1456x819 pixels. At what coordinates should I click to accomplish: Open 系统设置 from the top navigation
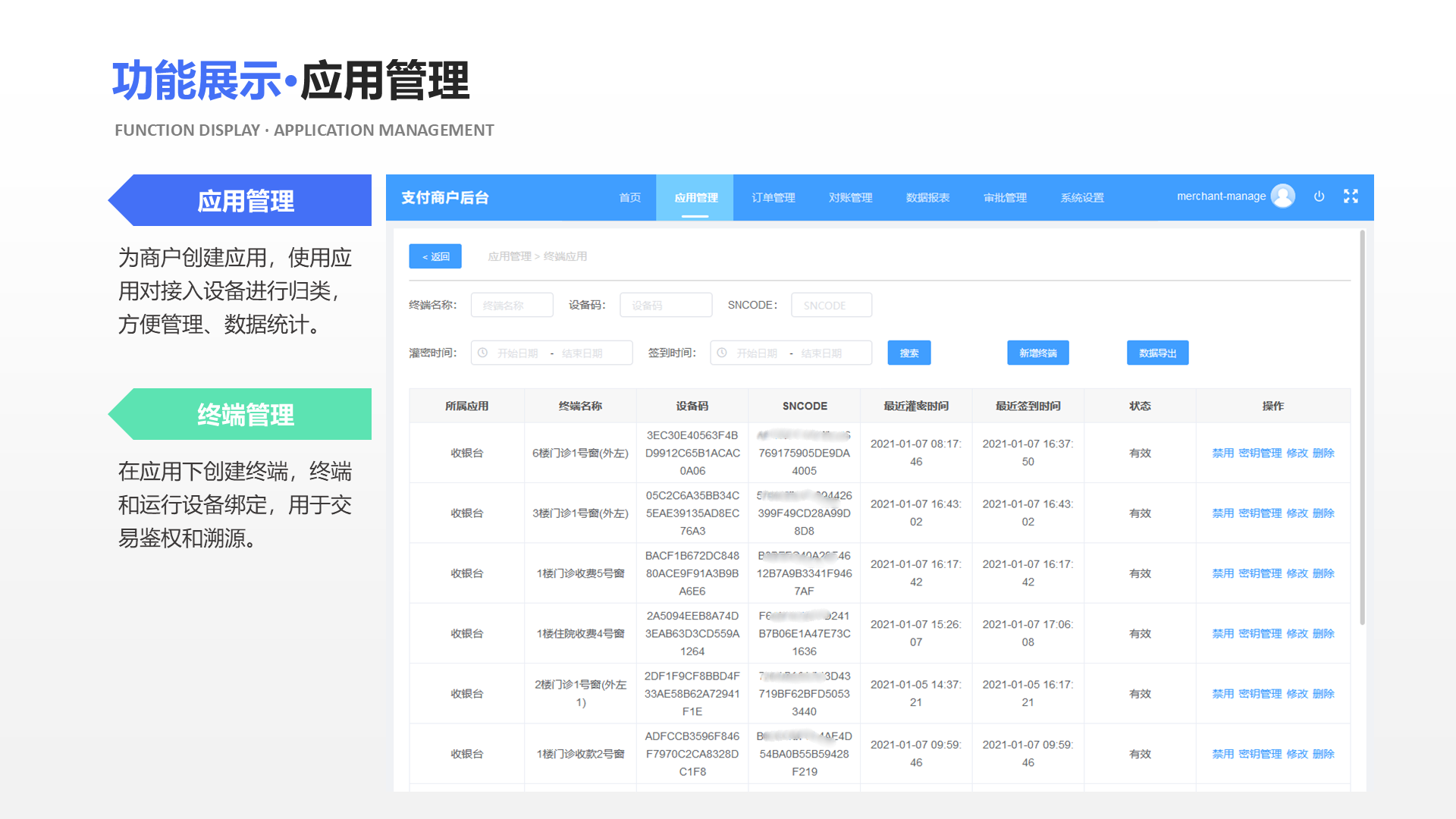point(1083,197)
